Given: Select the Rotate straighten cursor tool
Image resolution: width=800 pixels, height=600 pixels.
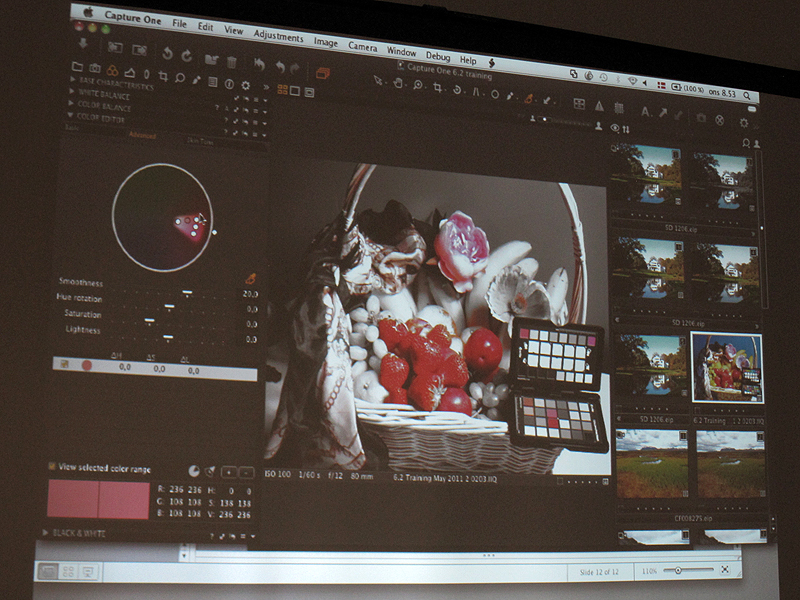Looking at the screenshot, I should click(x=457, y=89).
